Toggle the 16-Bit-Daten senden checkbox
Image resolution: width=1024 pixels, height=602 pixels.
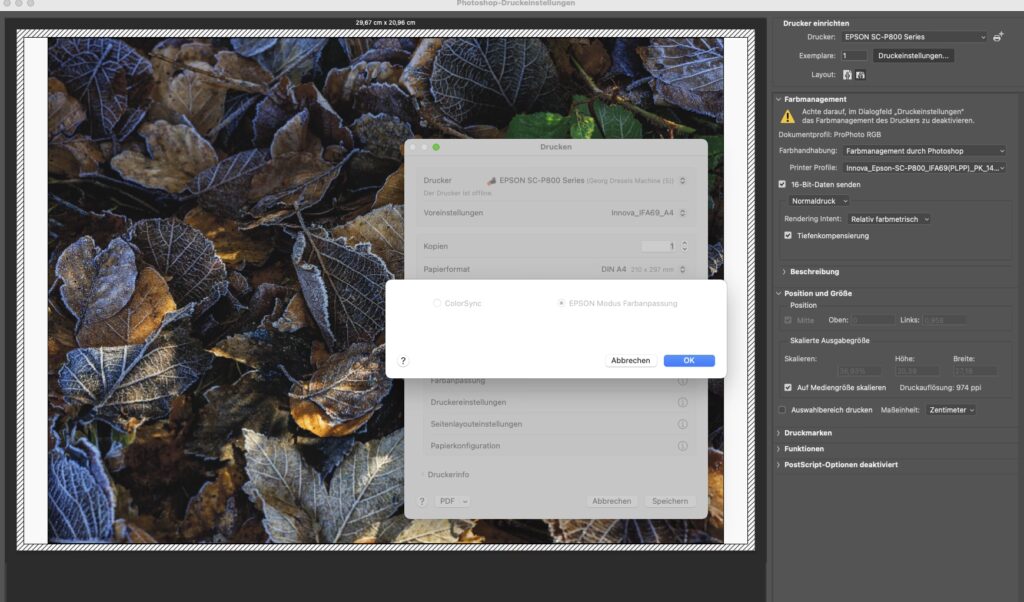tap(783, 184)
